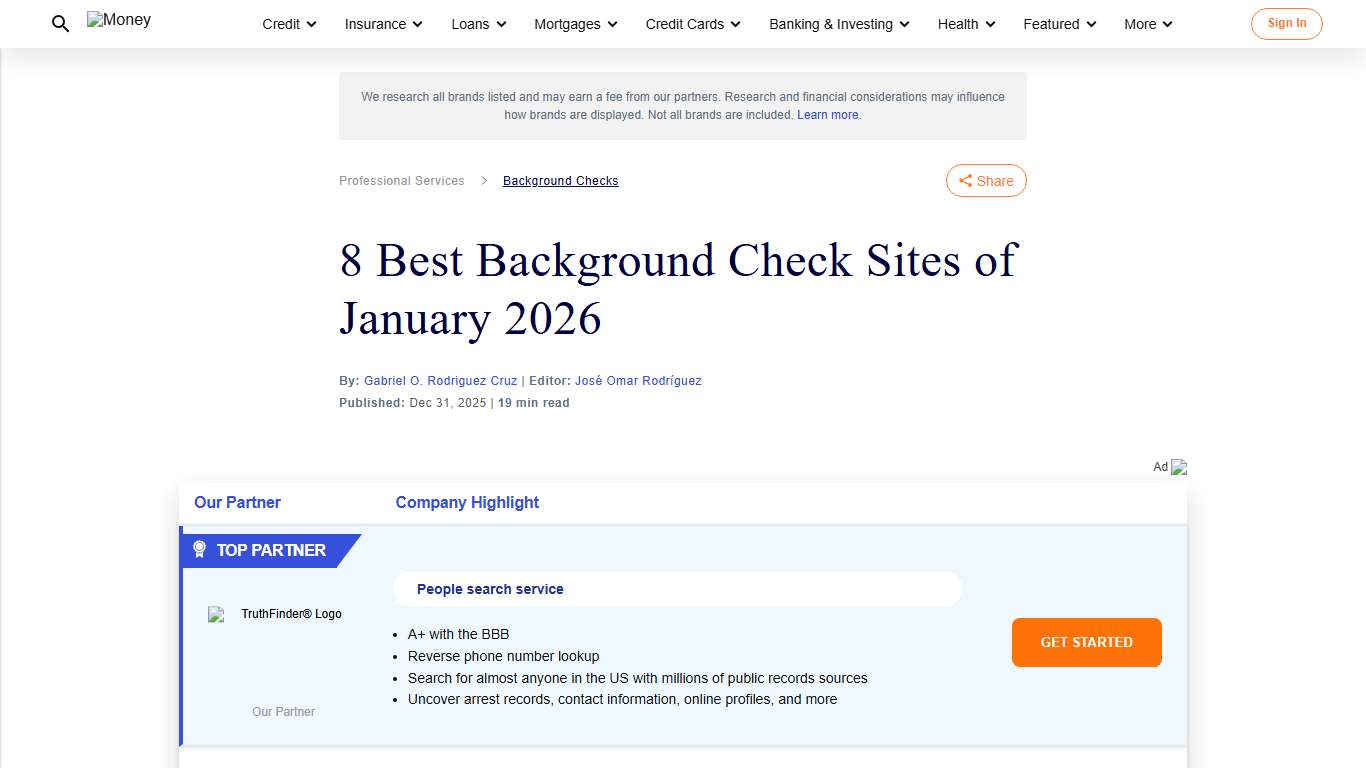The height and width of the screenshot is (768, 1366).
Task: Open the Mortgages menu item
Action: coord(574,24)
